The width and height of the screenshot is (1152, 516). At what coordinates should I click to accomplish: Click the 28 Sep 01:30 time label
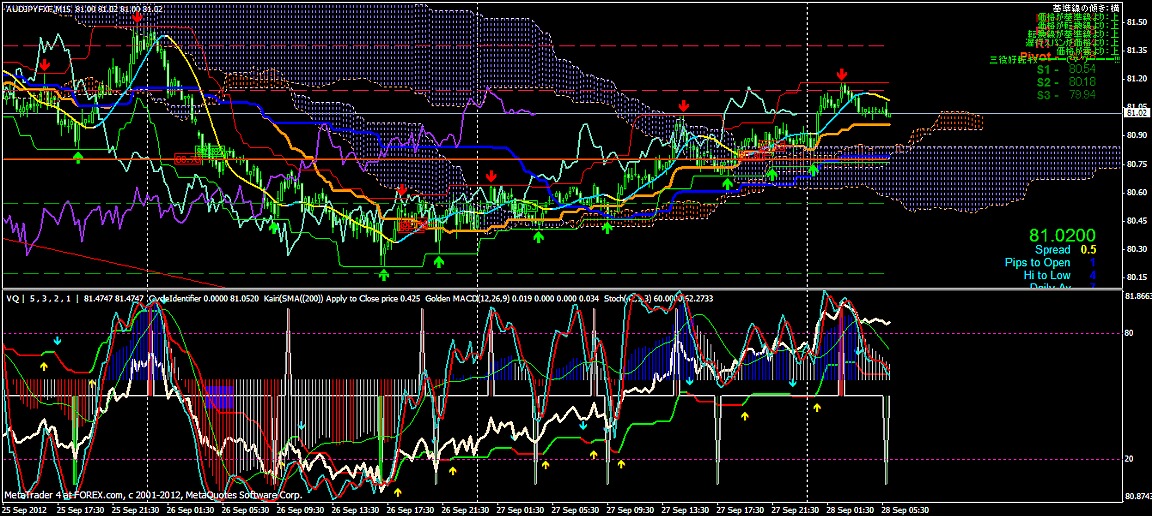click(x=849, y=509)
